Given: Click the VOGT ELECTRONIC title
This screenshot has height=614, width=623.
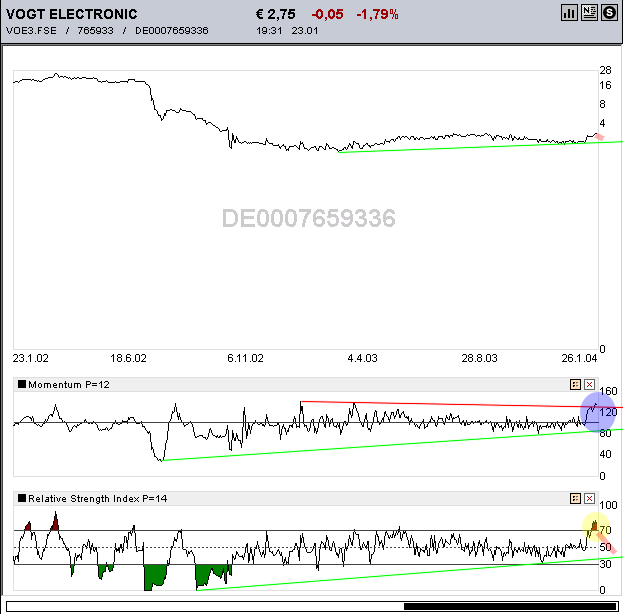Looking at the screenshot, I should coord(72,14).
